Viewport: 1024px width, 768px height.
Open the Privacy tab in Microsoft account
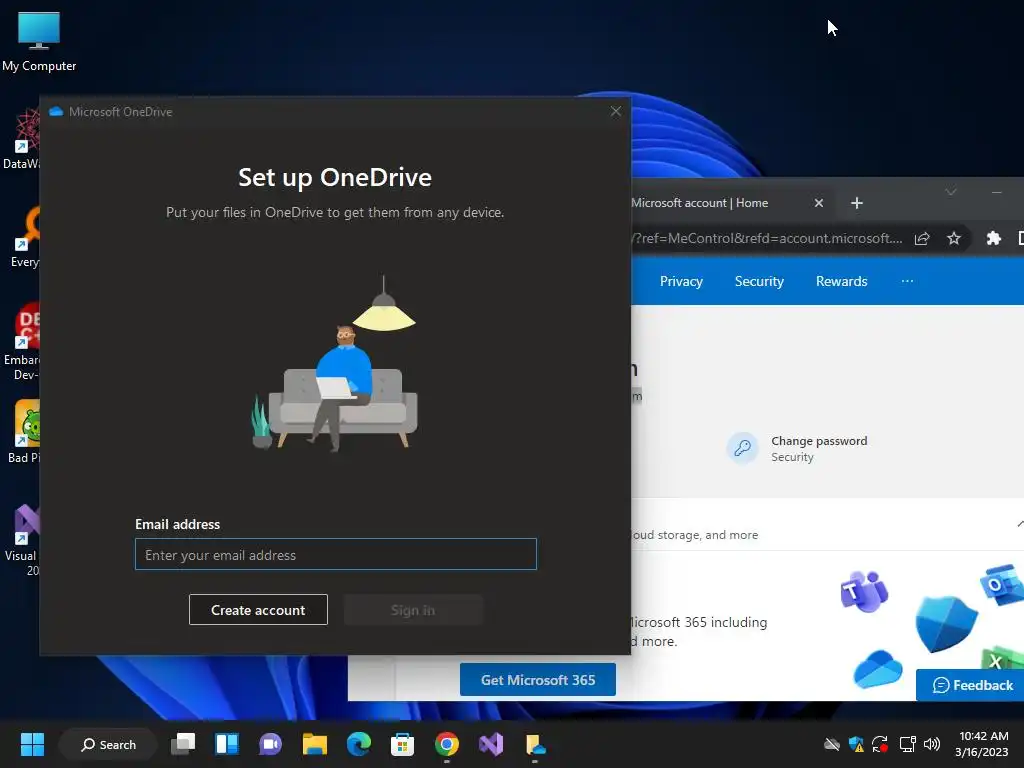(680, 281)
